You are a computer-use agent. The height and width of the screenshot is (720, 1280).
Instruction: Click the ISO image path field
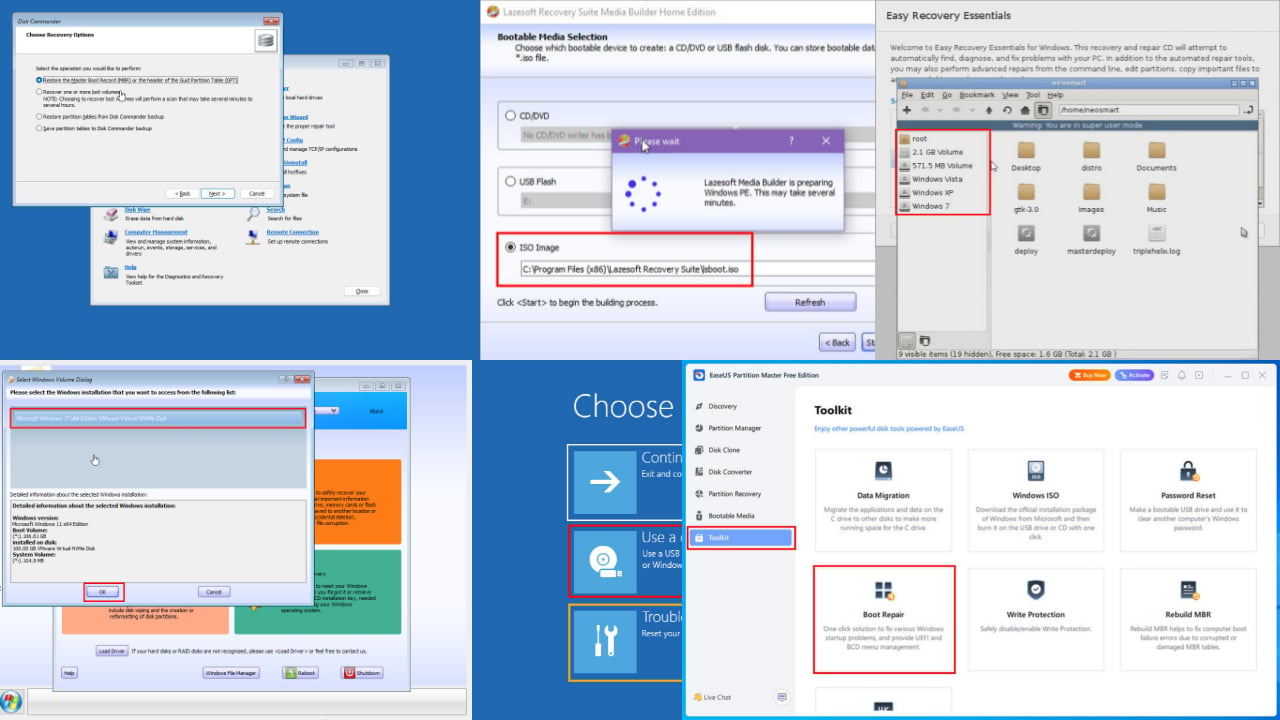(698, 269)
